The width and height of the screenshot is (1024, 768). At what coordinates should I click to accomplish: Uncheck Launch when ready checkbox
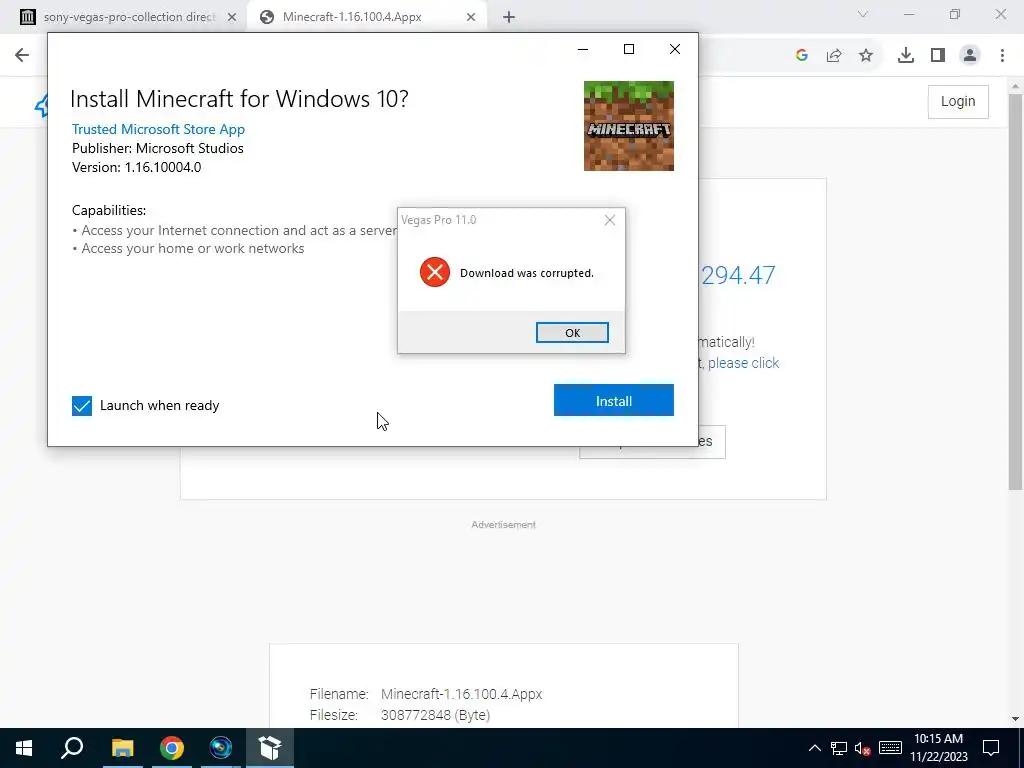pos(82,406)
